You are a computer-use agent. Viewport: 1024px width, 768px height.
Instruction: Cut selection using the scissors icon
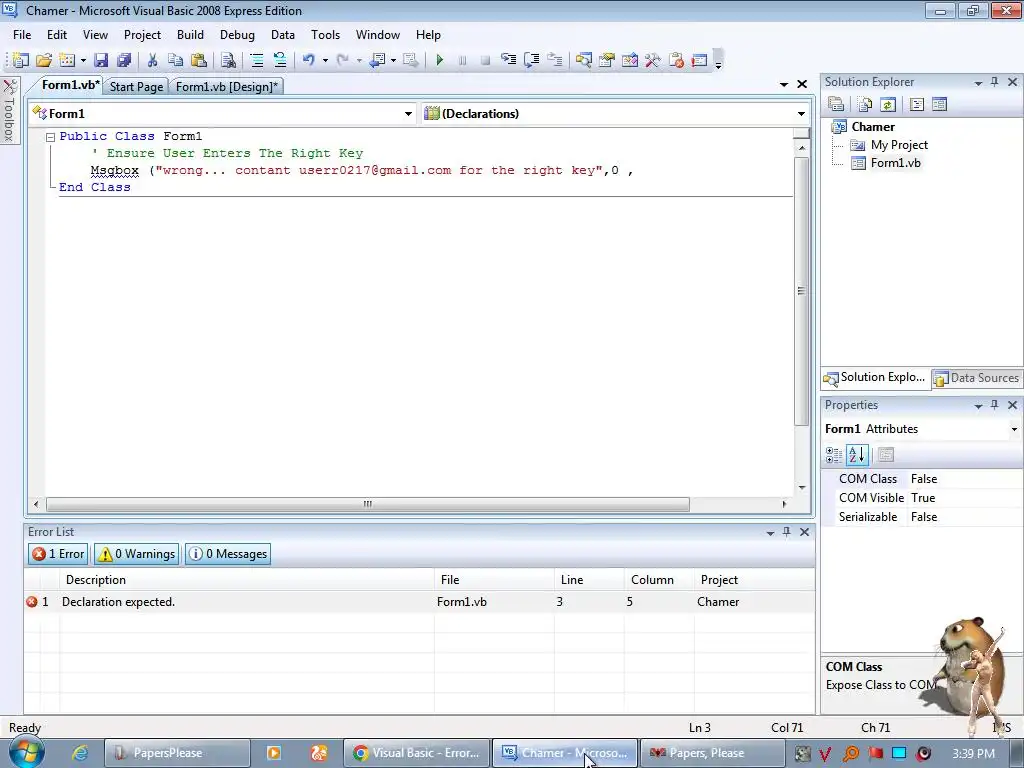point(152,61)
